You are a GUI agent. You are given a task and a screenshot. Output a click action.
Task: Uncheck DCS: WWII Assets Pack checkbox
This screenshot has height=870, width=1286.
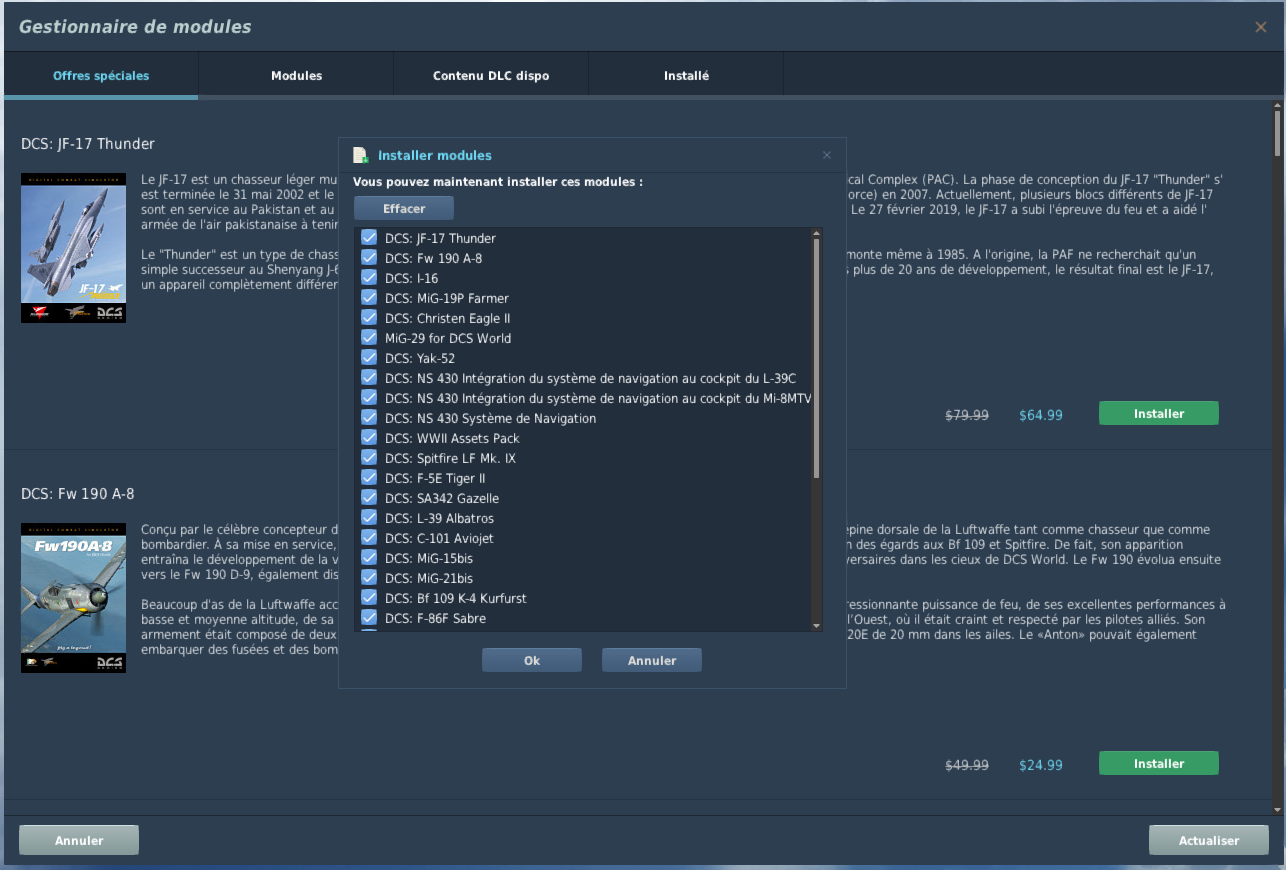pyautogui.click(x=369, y=438)
